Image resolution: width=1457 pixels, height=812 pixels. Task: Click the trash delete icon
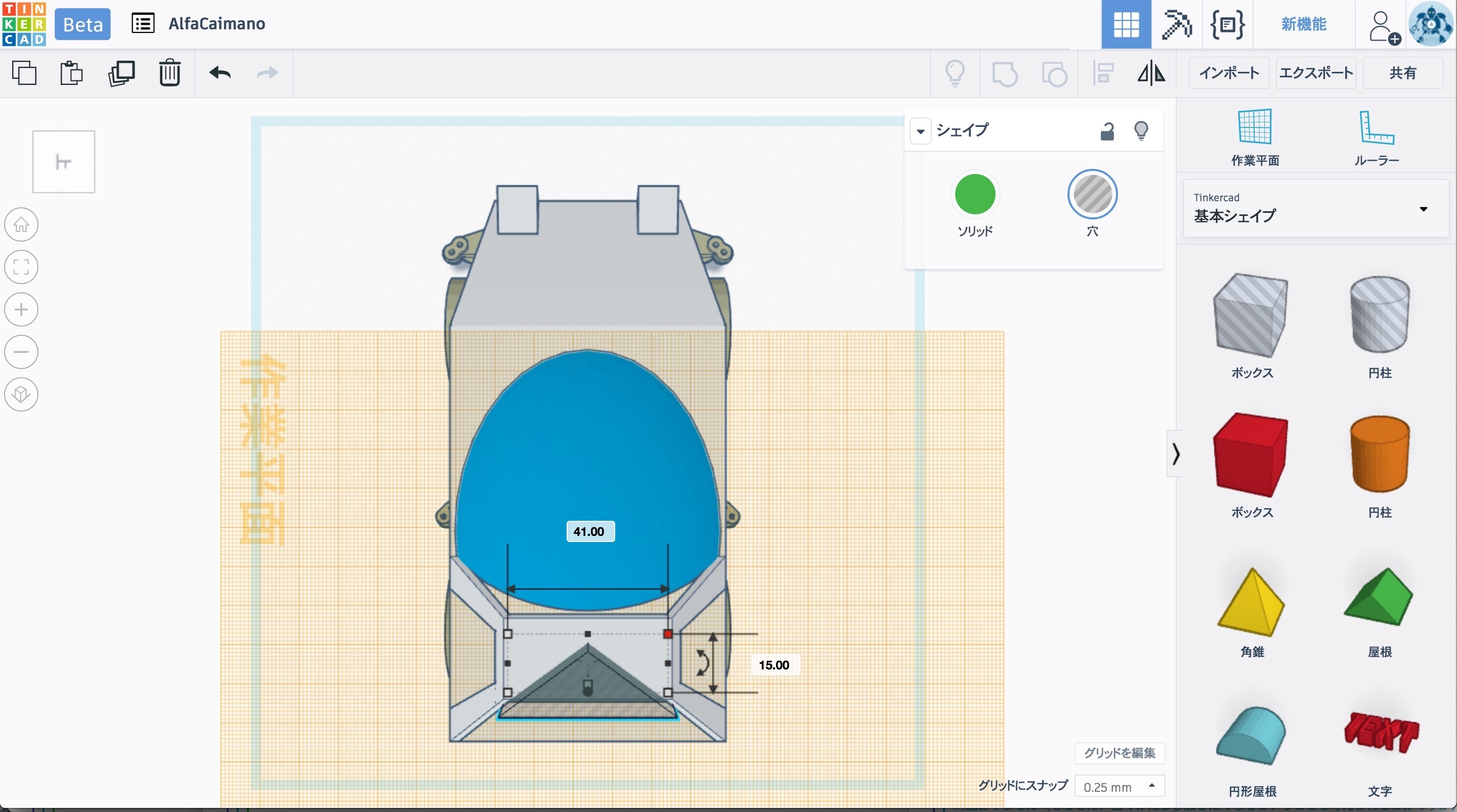pyautogui.click(x=169, y=73)
